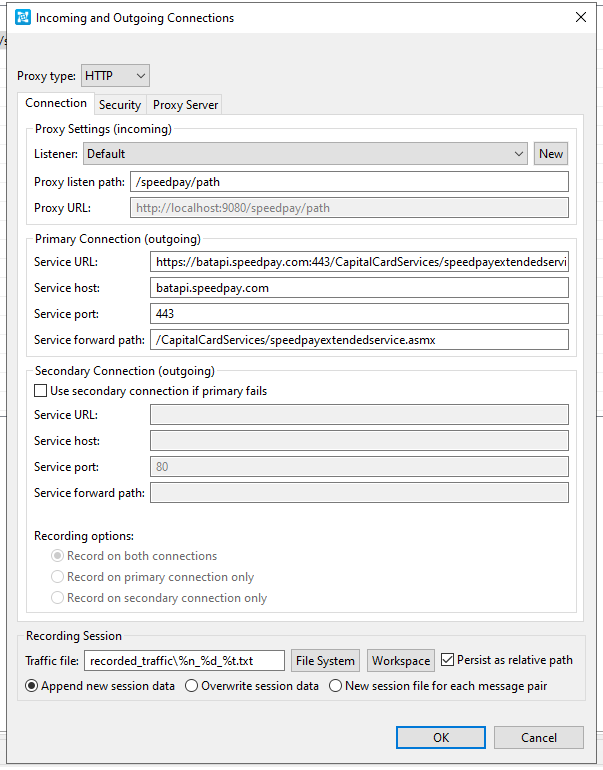Click the New listener button

point(550,154)
